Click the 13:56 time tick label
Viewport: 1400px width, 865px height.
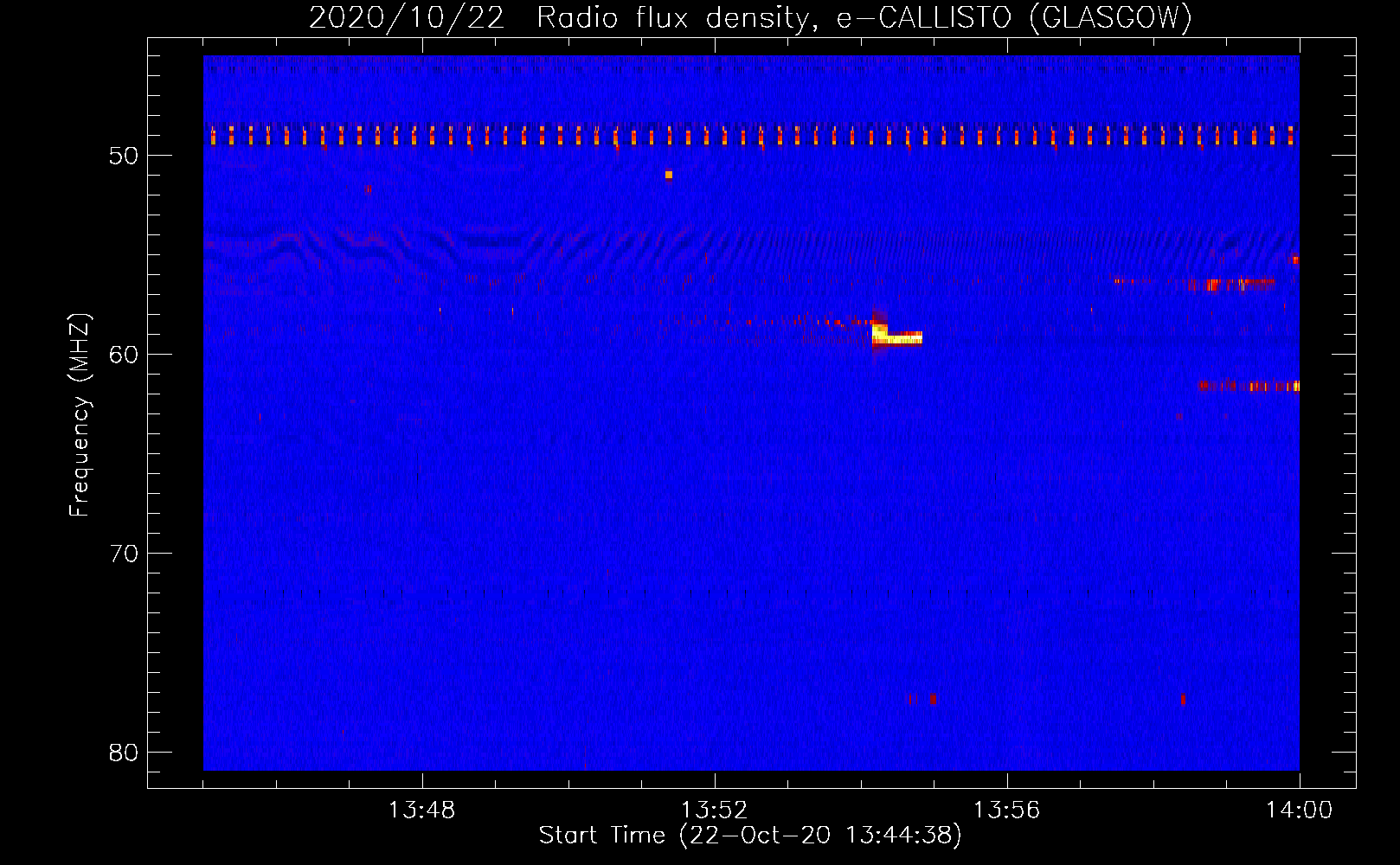tap(1006, 811)
